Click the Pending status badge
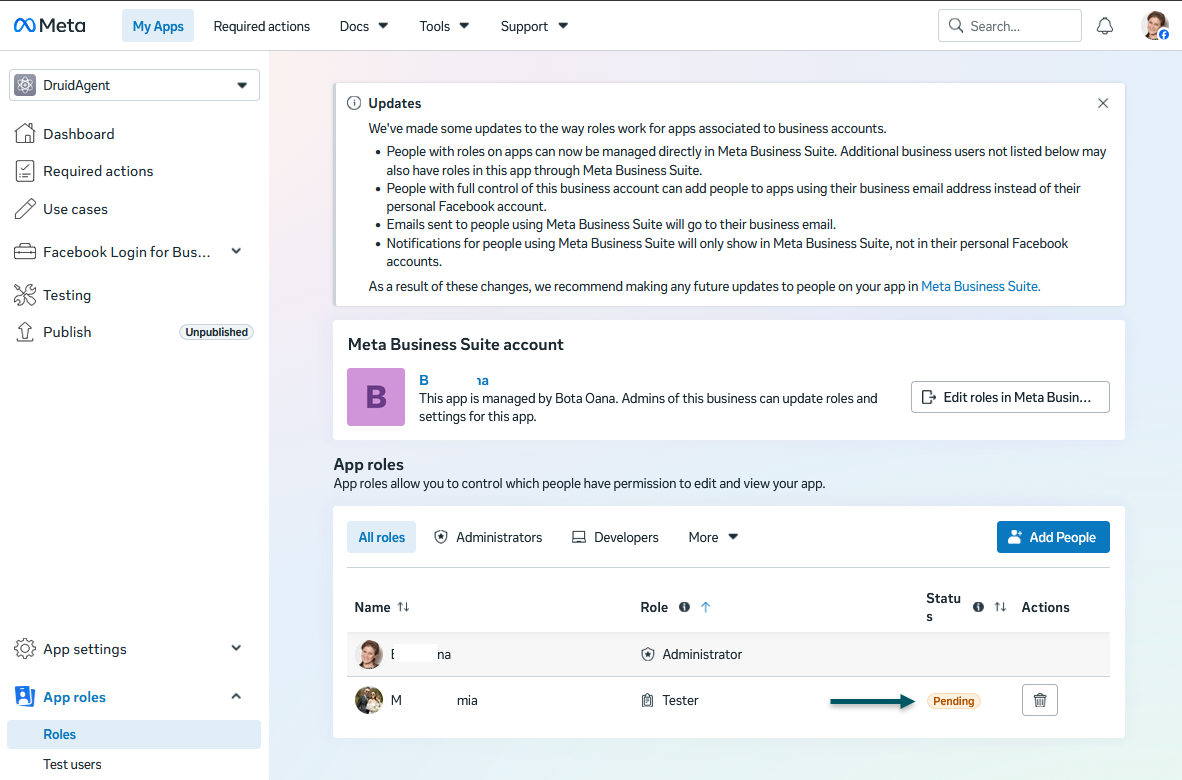This screenshot has height=780, width=1182. coord(954,701)
